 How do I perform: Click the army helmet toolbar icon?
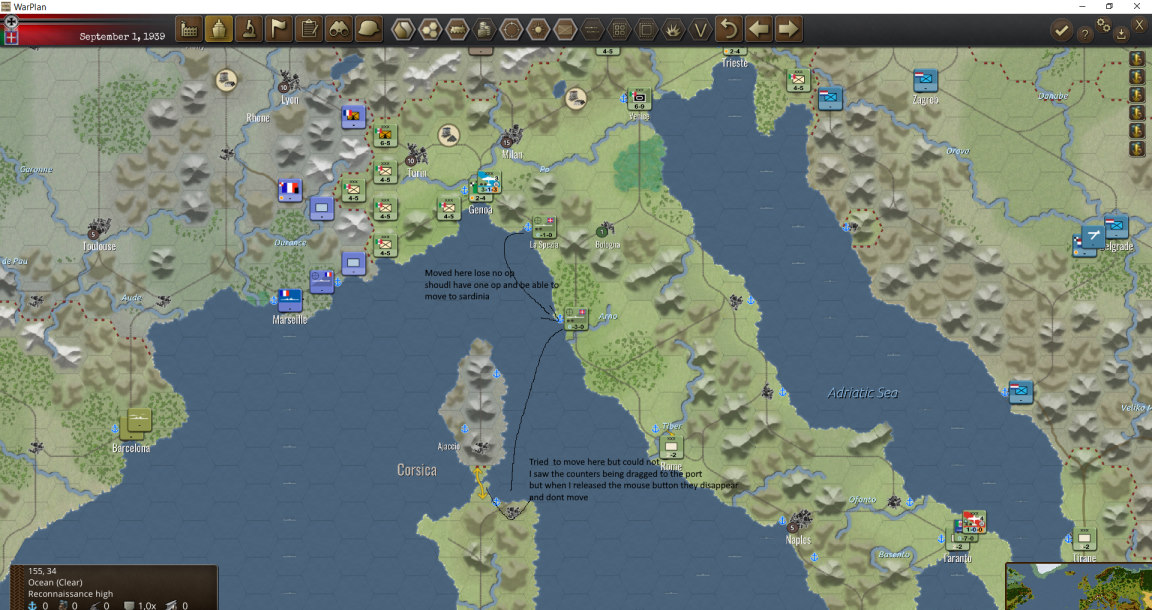click(369, 29)
